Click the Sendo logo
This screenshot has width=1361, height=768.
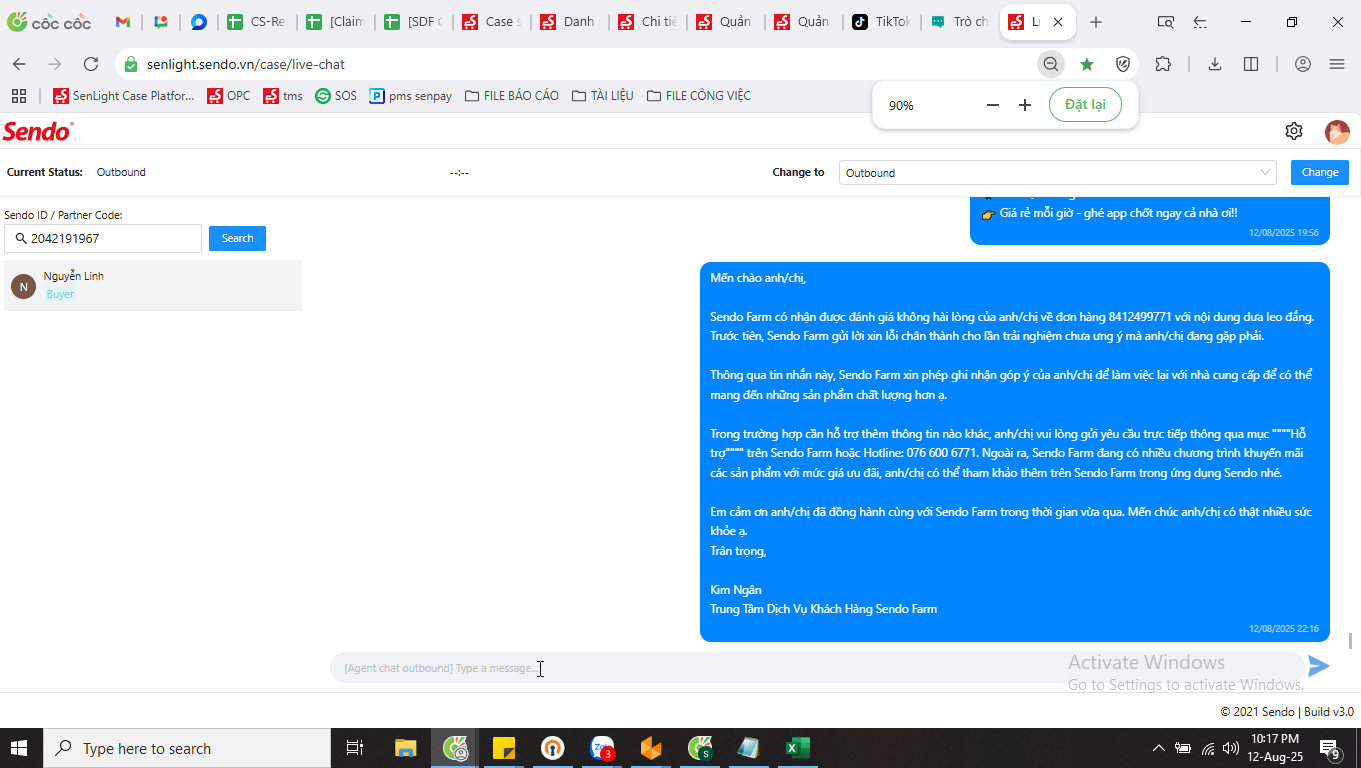point(38,131)
